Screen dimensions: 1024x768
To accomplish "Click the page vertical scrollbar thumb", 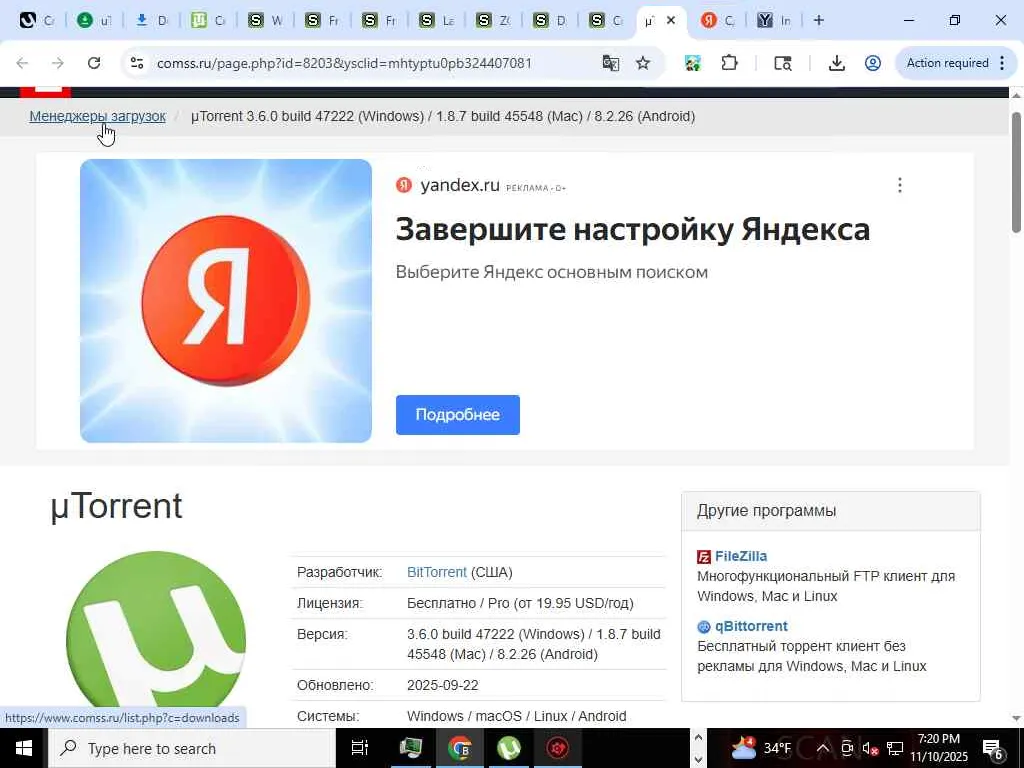I will pos(1016,172).
